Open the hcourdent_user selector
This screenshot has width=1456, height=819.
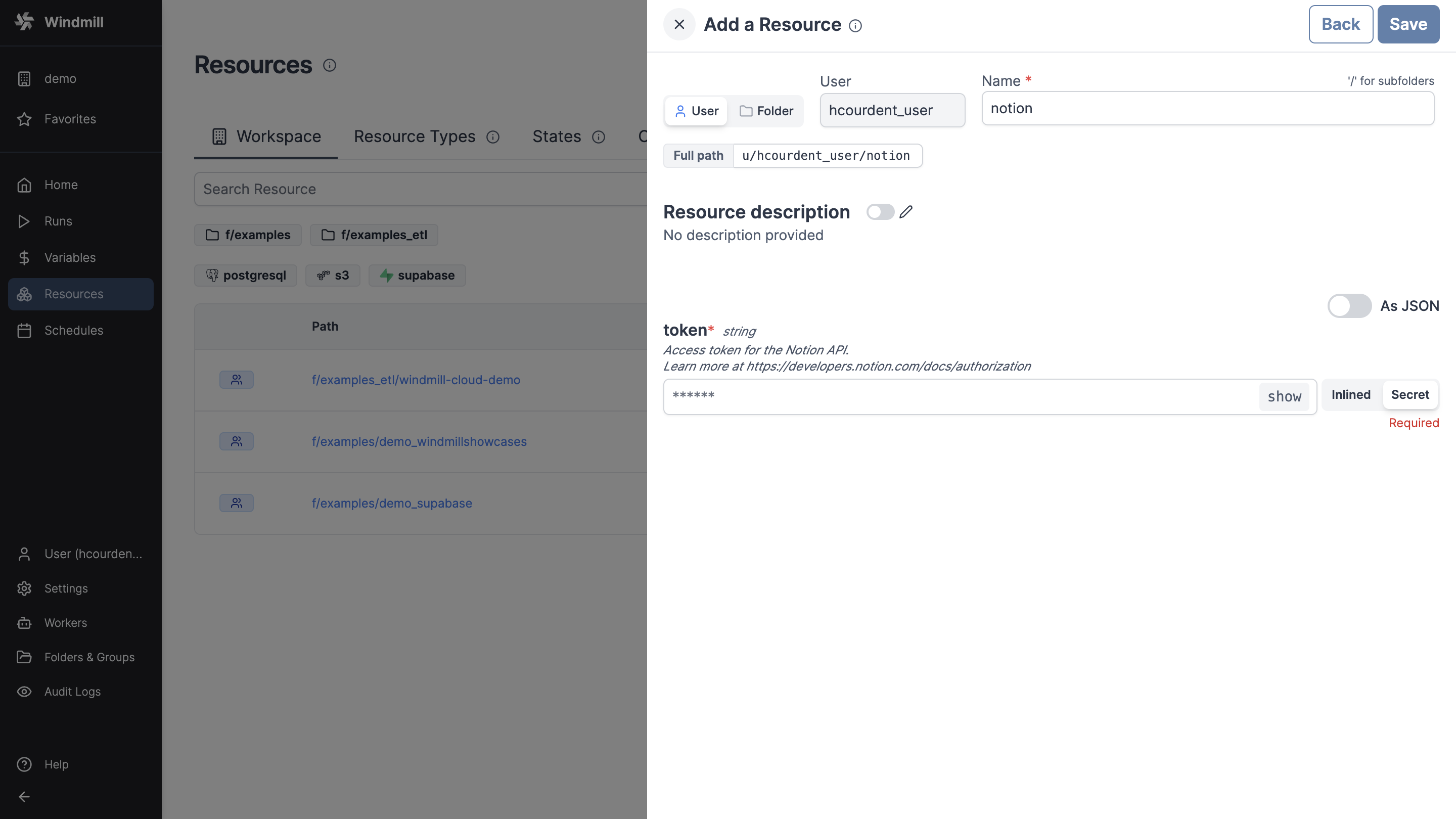point(892,110)
